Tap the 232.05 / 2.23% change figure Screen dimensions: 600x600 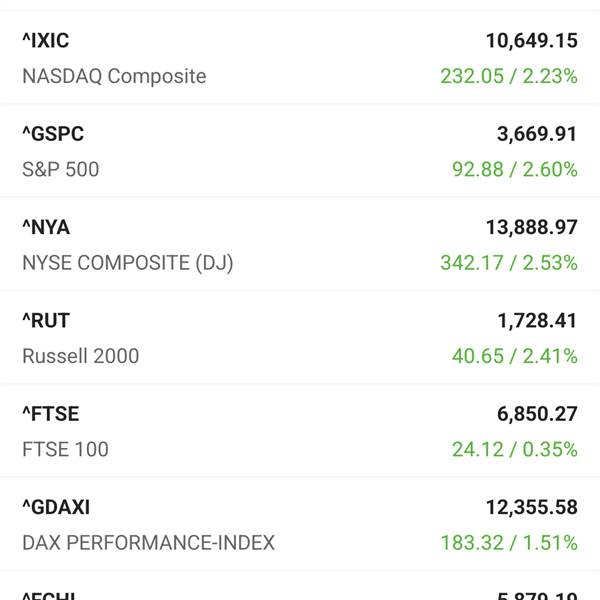coord(509,76)
